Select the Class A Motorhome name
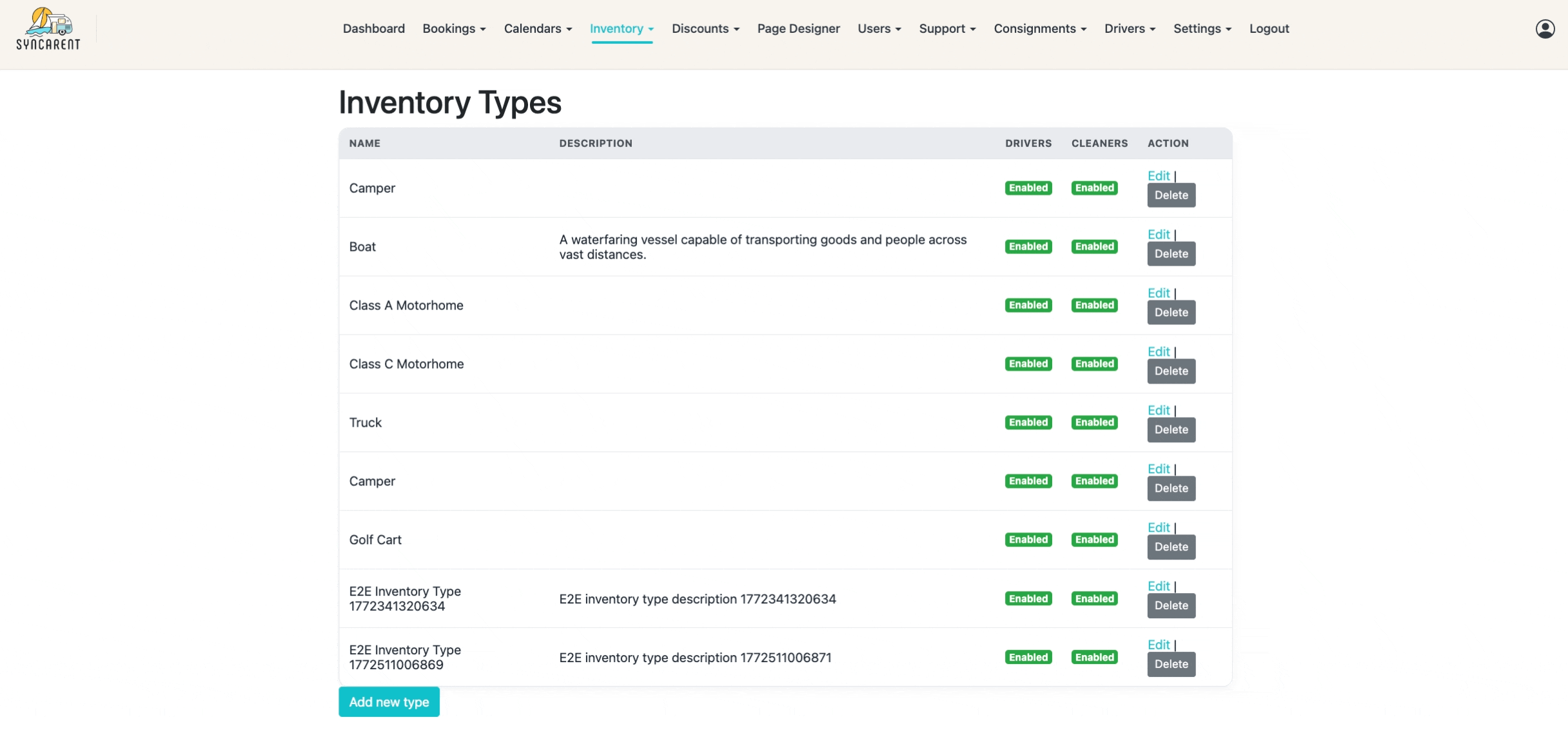Viewport: 1568px width, 733px height. [406, 306]
